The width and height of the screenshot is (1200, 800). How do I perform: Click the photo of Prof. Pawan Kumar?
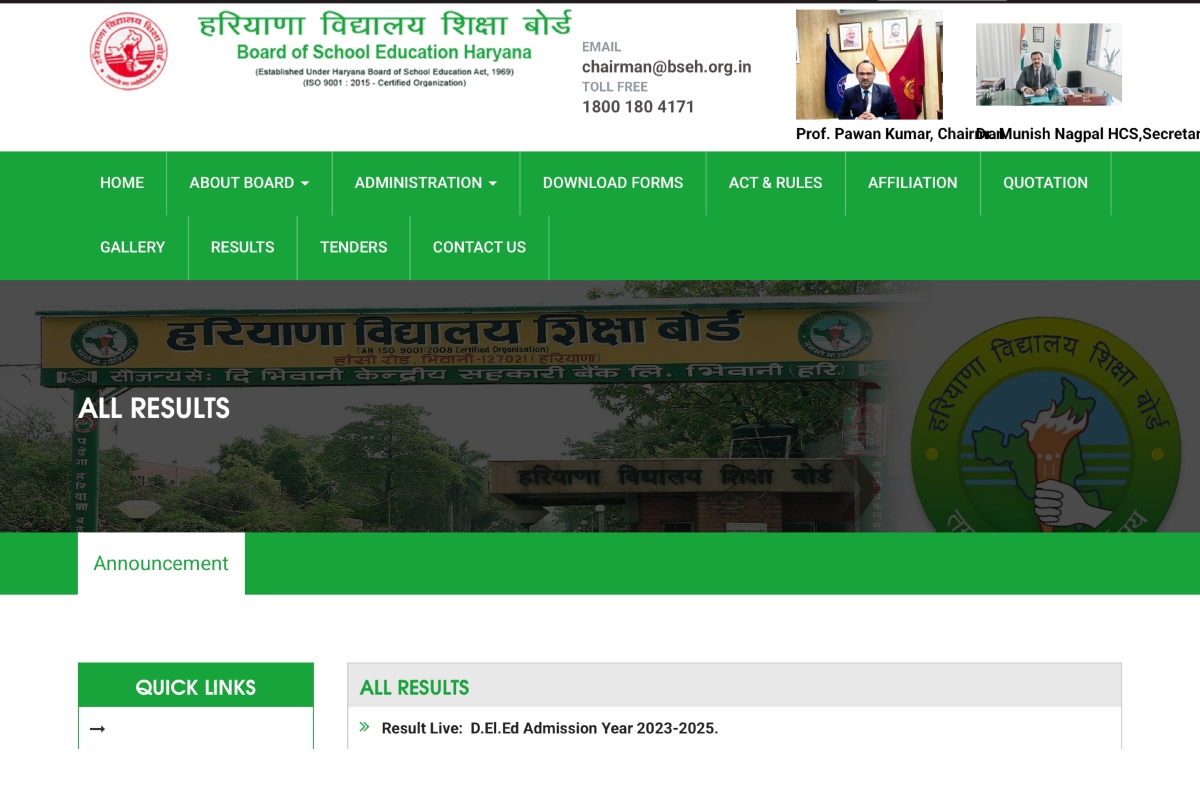tap(869, 65)
